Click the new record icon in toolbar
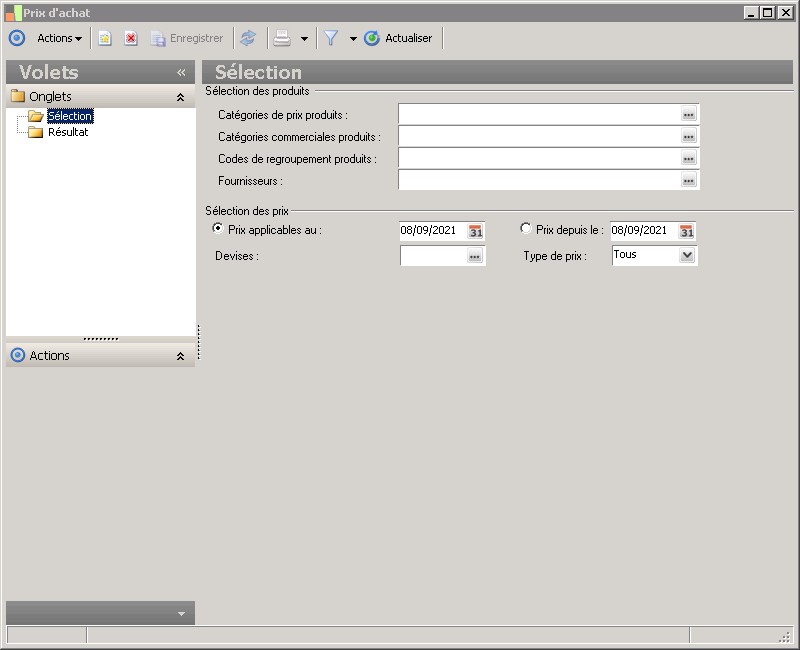The image size is (800, 650). [105, 38]
